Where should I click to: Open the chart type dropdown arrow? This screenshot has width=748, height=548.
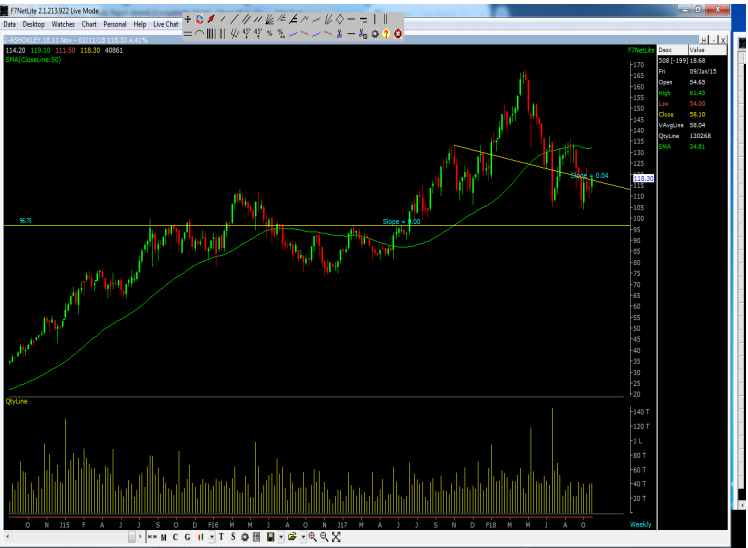pyautogui.click(x=212, y=537)
